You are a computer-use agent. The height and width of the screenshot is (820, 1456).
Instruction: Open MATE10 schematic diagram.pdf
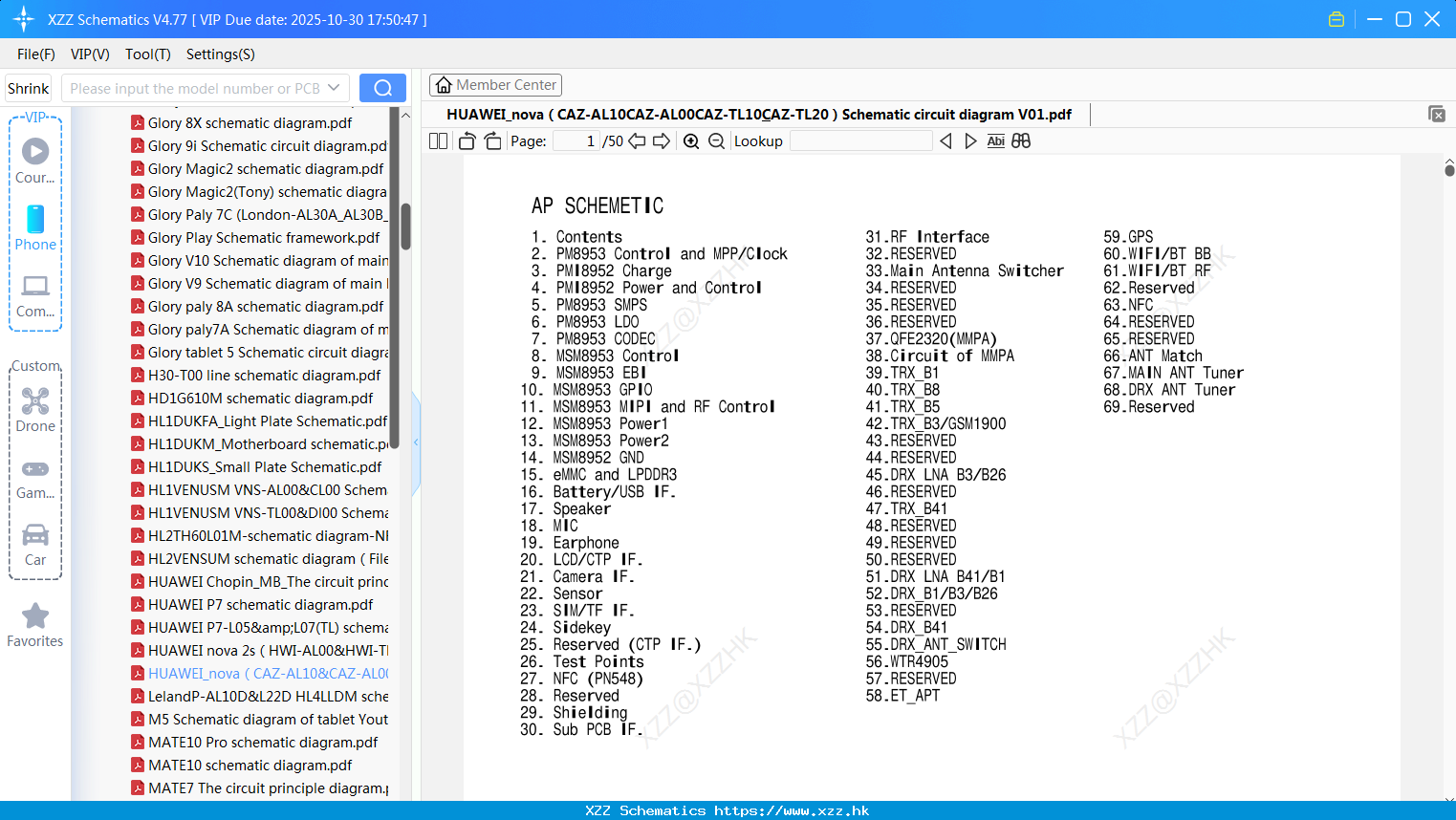[x=241, y=765]
